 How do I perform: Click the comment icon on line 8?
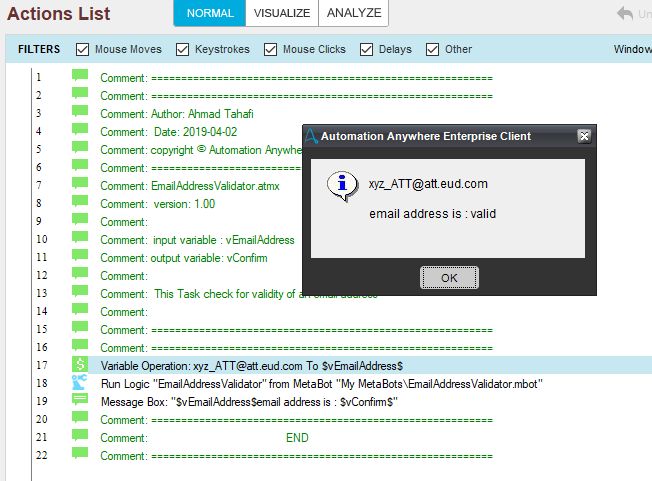click(80, 202)
